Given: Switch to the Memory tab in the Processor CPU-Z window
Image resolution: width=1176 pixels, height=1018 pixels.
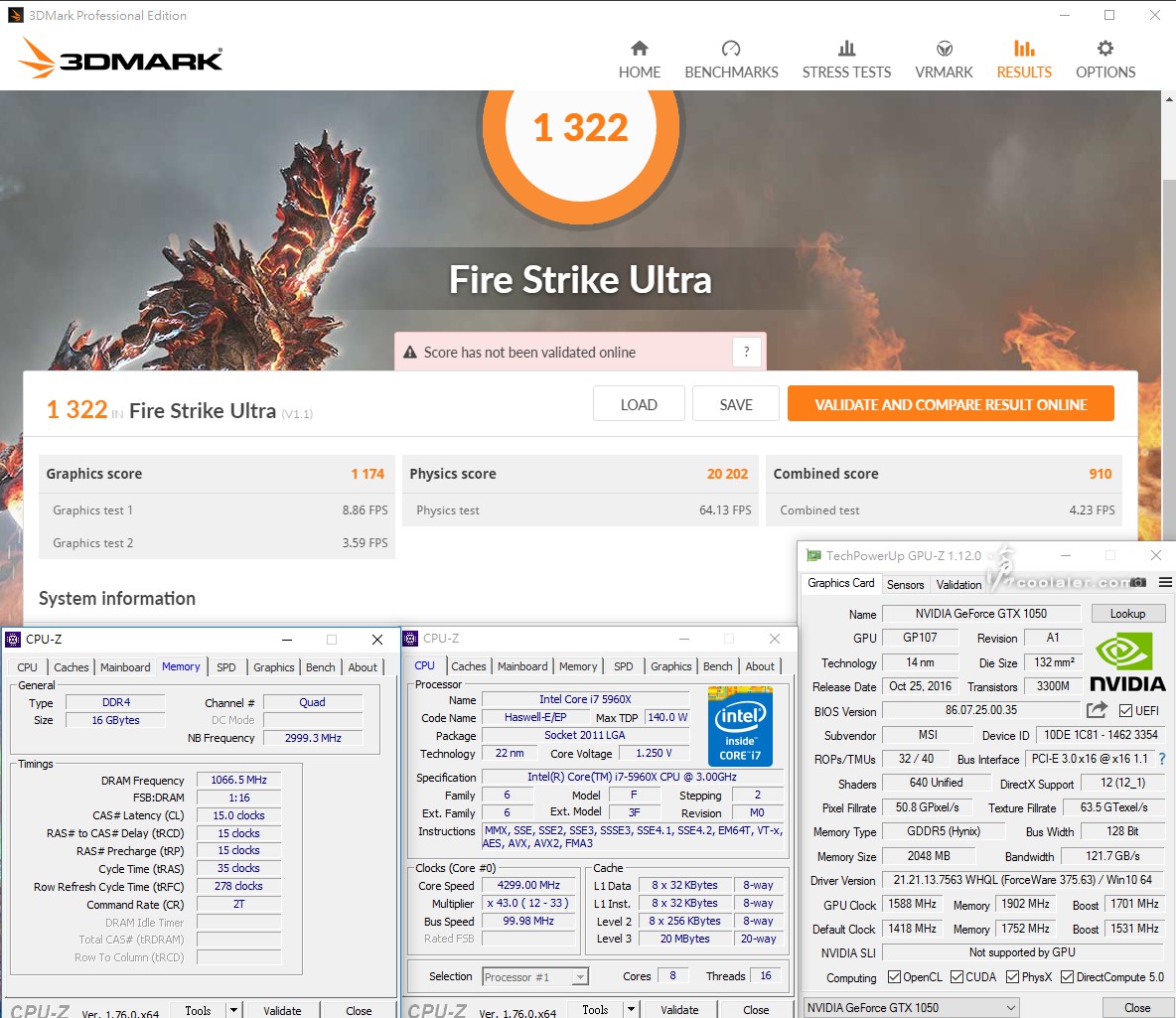Looking at the screenshot, I should pyautogui.click(x=578, y=666).
